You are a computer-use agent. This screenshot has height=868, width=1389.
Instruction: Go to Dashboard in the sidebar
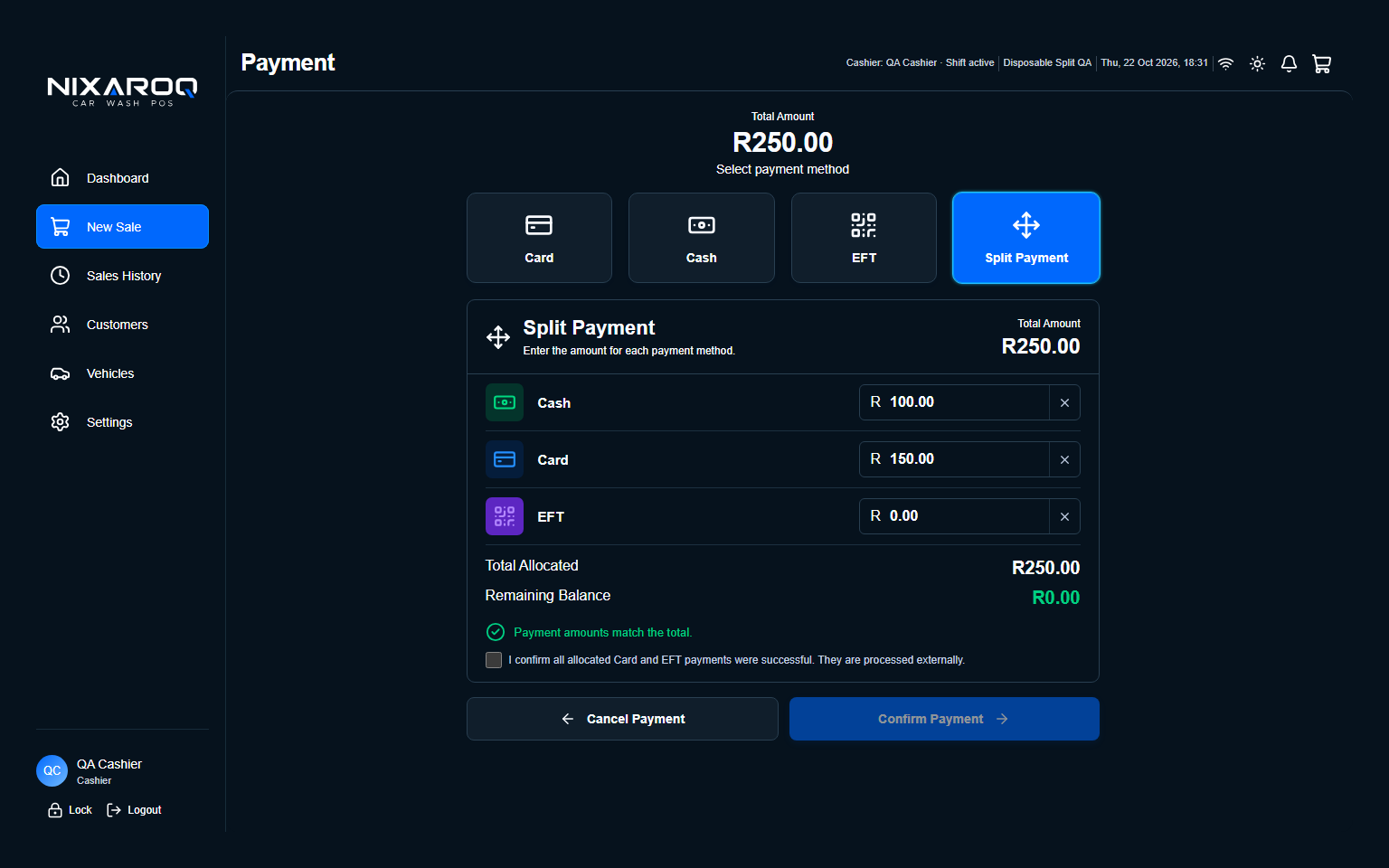pos(122,177)
